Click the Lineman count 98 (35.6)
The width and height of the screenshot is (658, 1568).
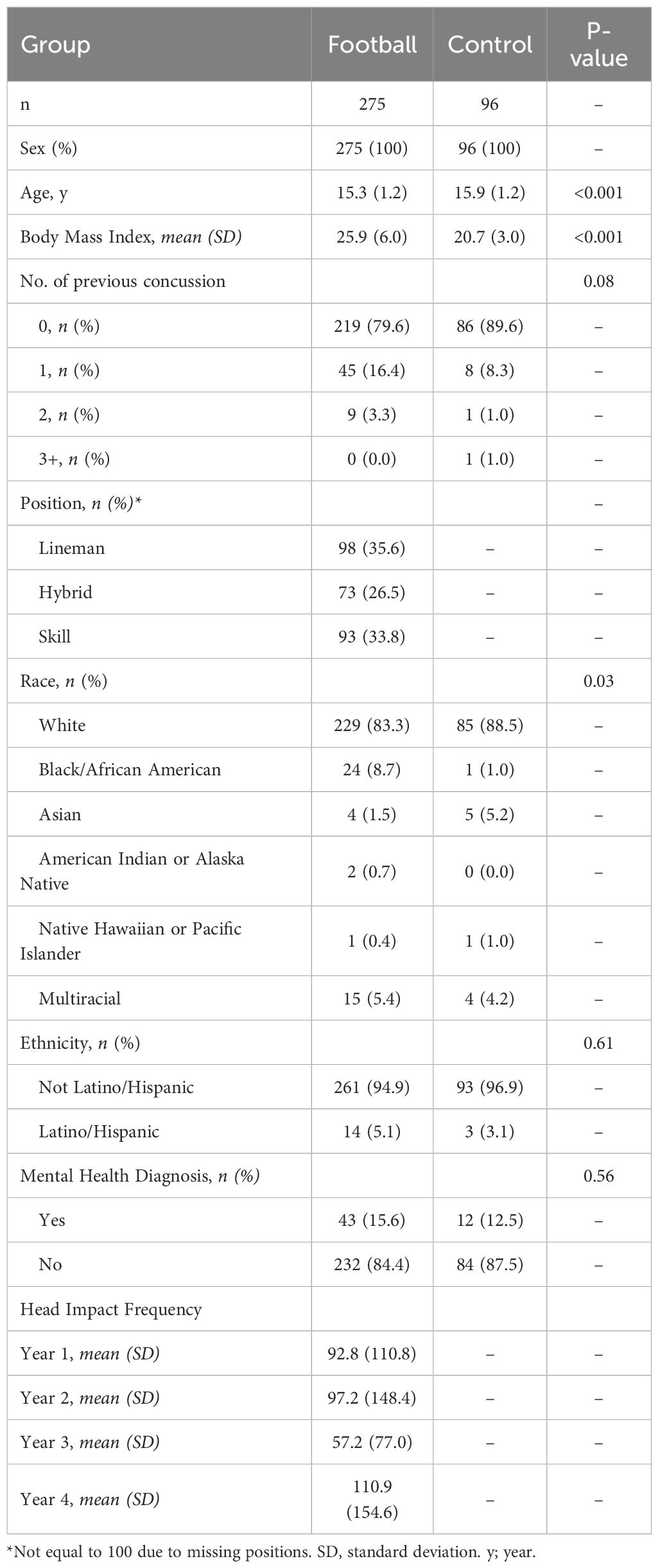(x=372, y=548)
